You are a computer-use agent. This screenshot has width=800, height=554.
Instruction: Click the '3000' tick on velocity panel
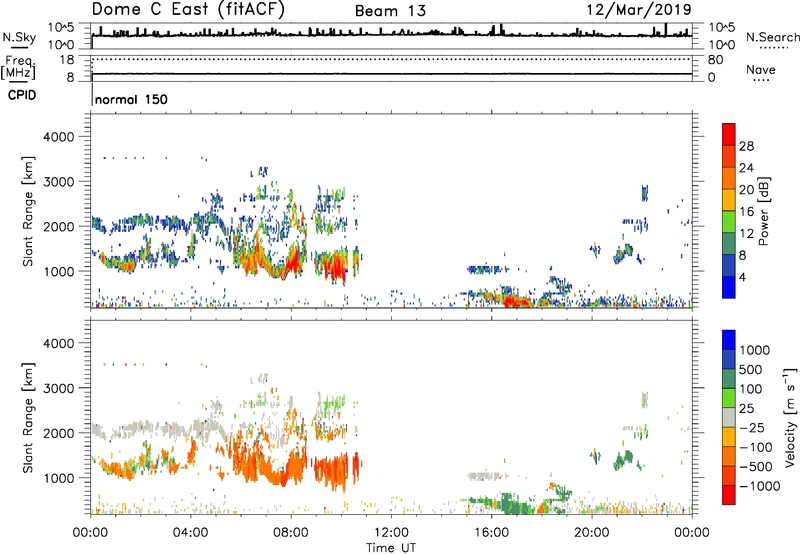[58, 388]
